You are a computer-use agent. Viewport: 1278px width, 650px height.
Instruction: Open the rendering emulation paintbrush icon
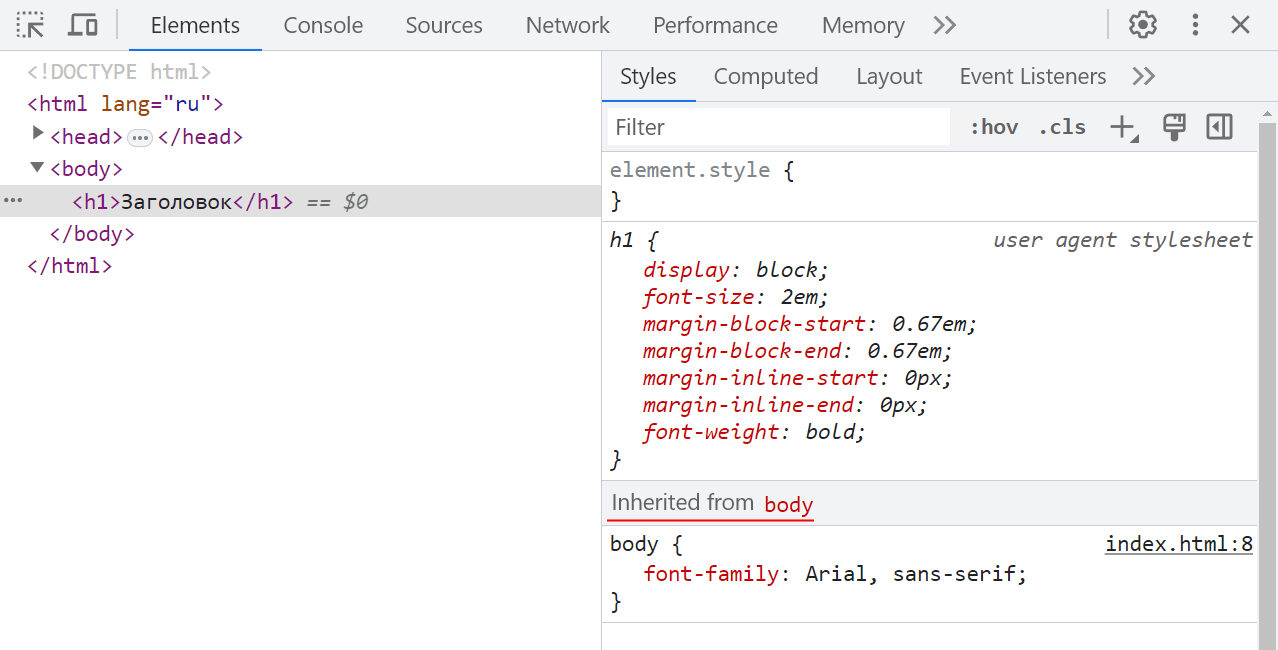pyautogui.click(x=1174, y=127)
